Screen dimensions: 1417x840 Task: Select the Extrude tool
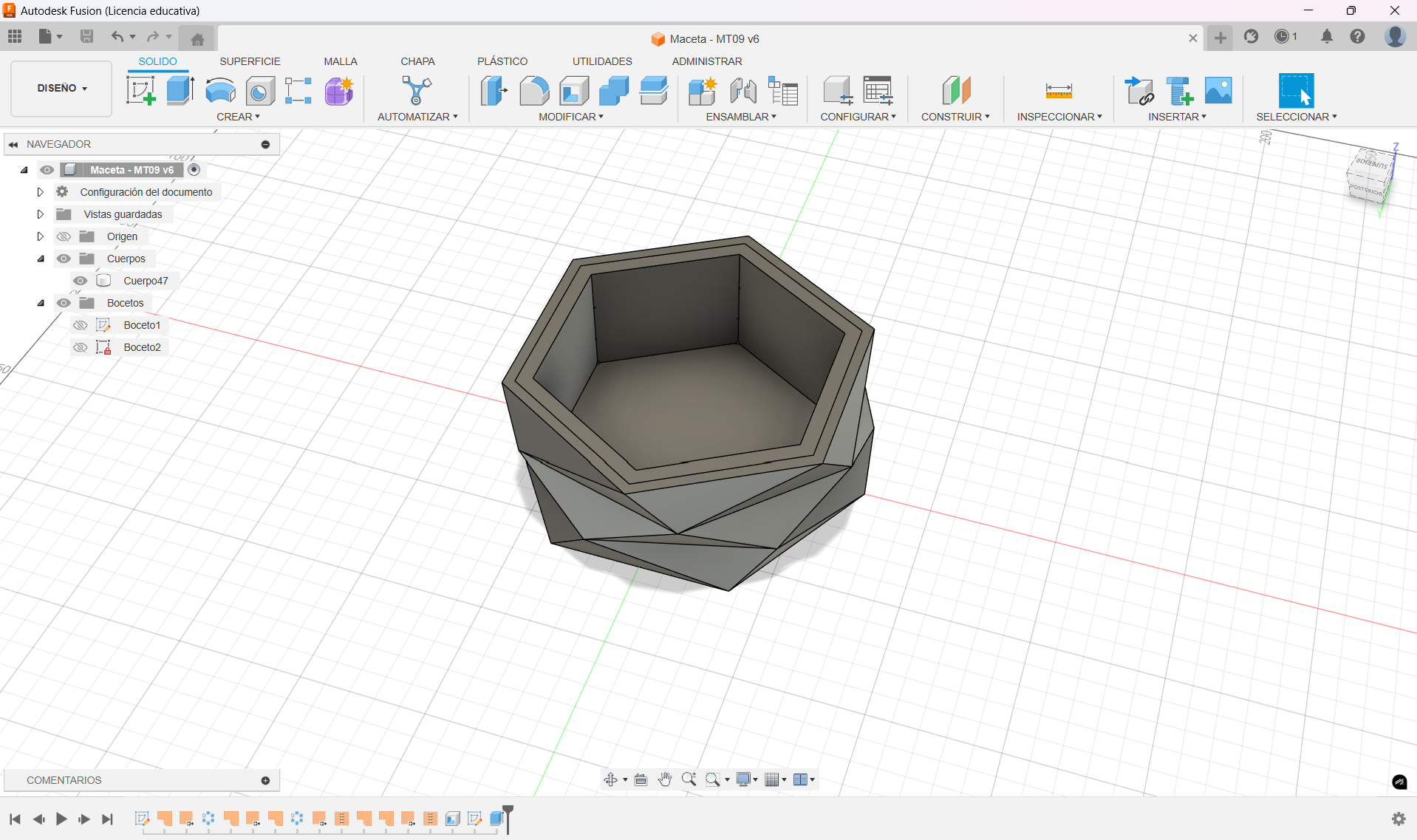[x=180, y=91]
